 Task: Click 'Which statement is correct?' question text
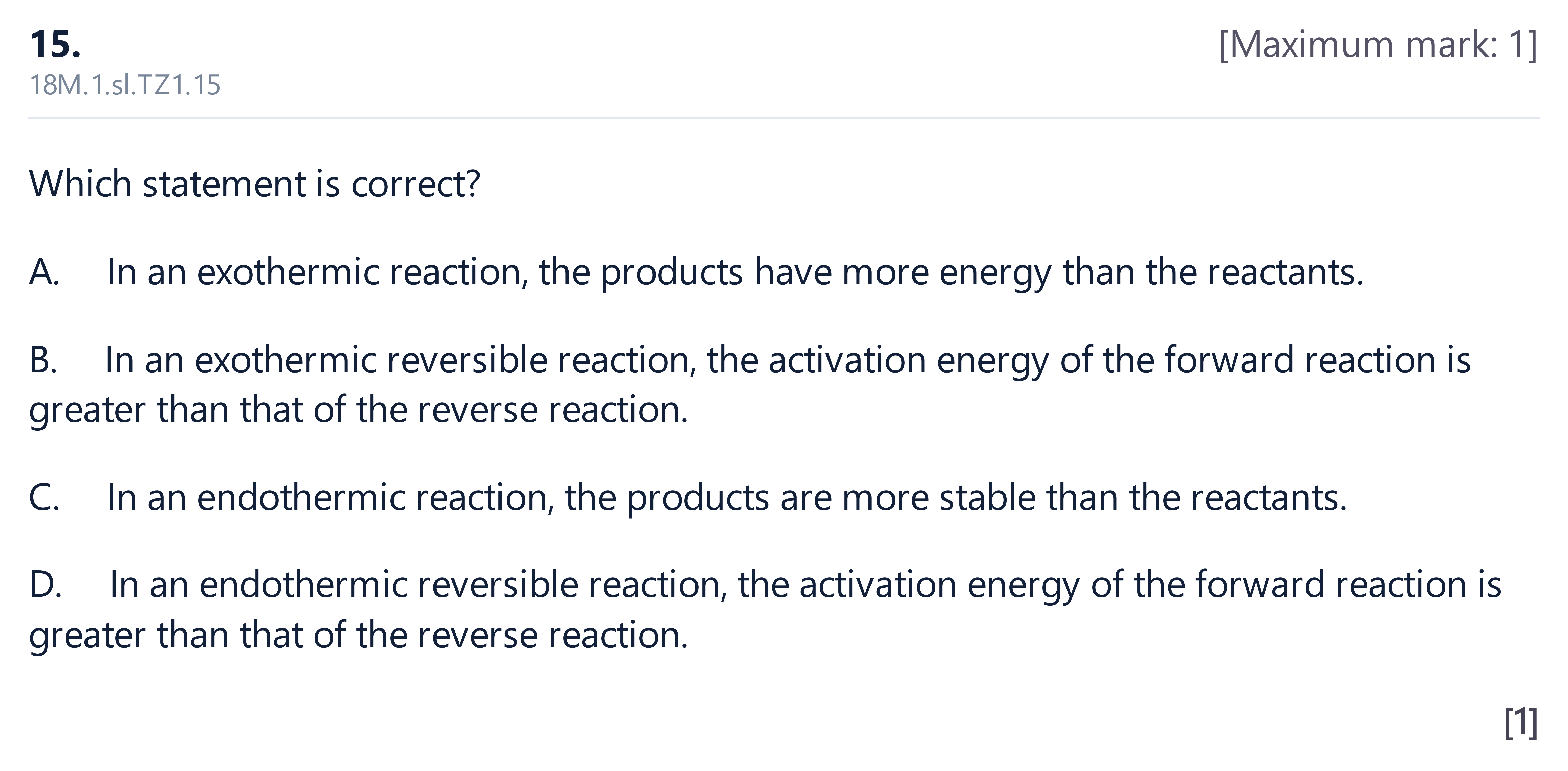tap(254, 184)
